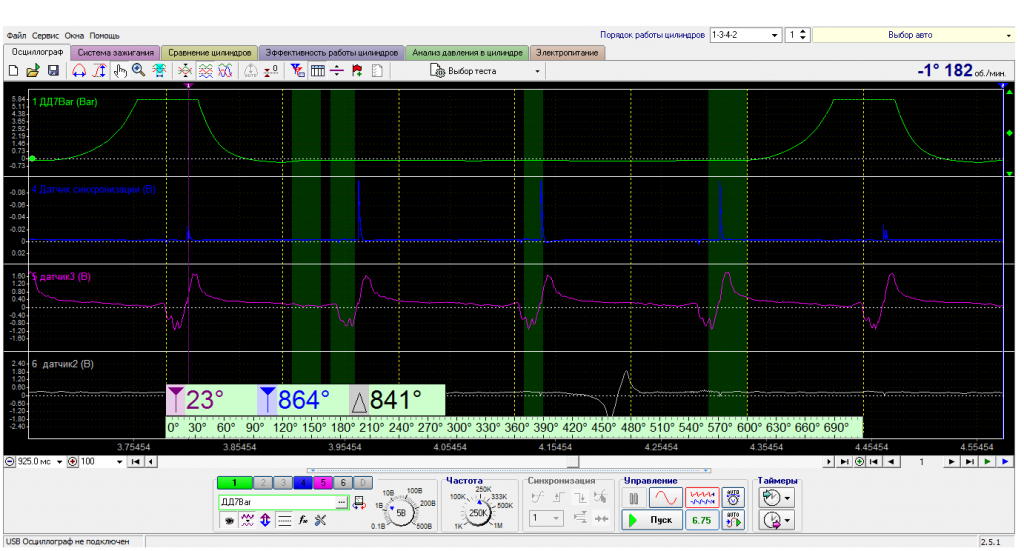Screen dimensions: 1024x551
Task: Click the 6.75 value button
Action: [x=701, y=520]
